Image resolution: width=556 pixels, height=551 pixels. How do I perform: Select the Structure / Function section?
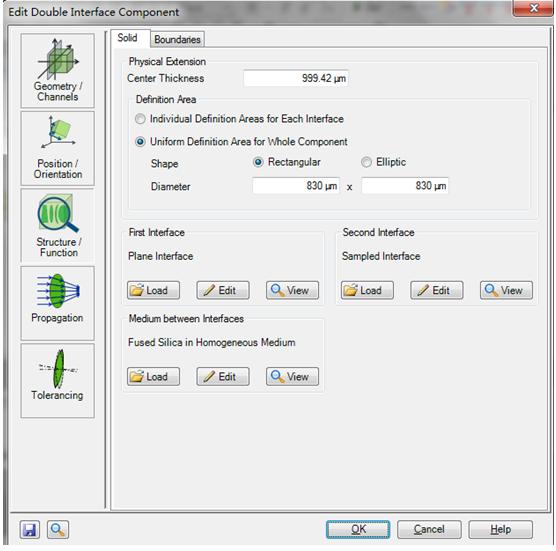click(57, 226)
